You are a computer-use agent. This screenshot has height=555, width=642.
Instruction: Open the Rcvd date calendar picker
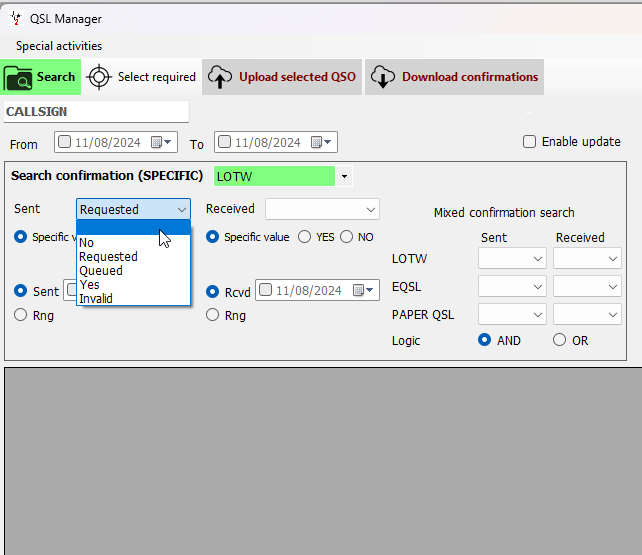point(363,290)
